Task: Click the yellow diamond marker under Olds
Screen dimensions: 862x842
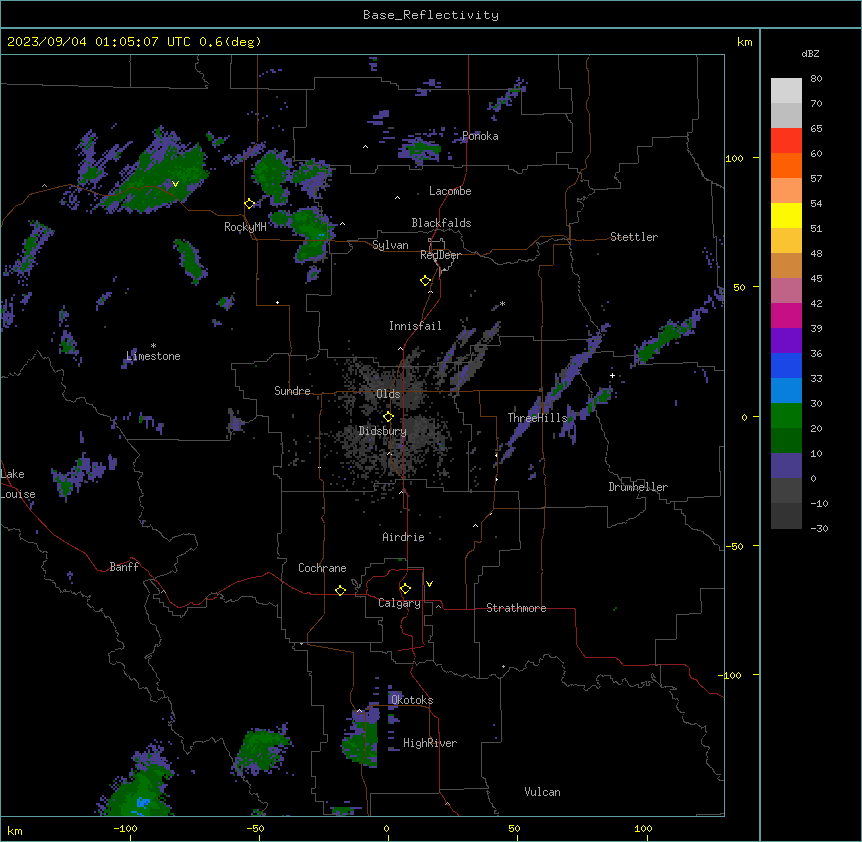Action: 388,417
